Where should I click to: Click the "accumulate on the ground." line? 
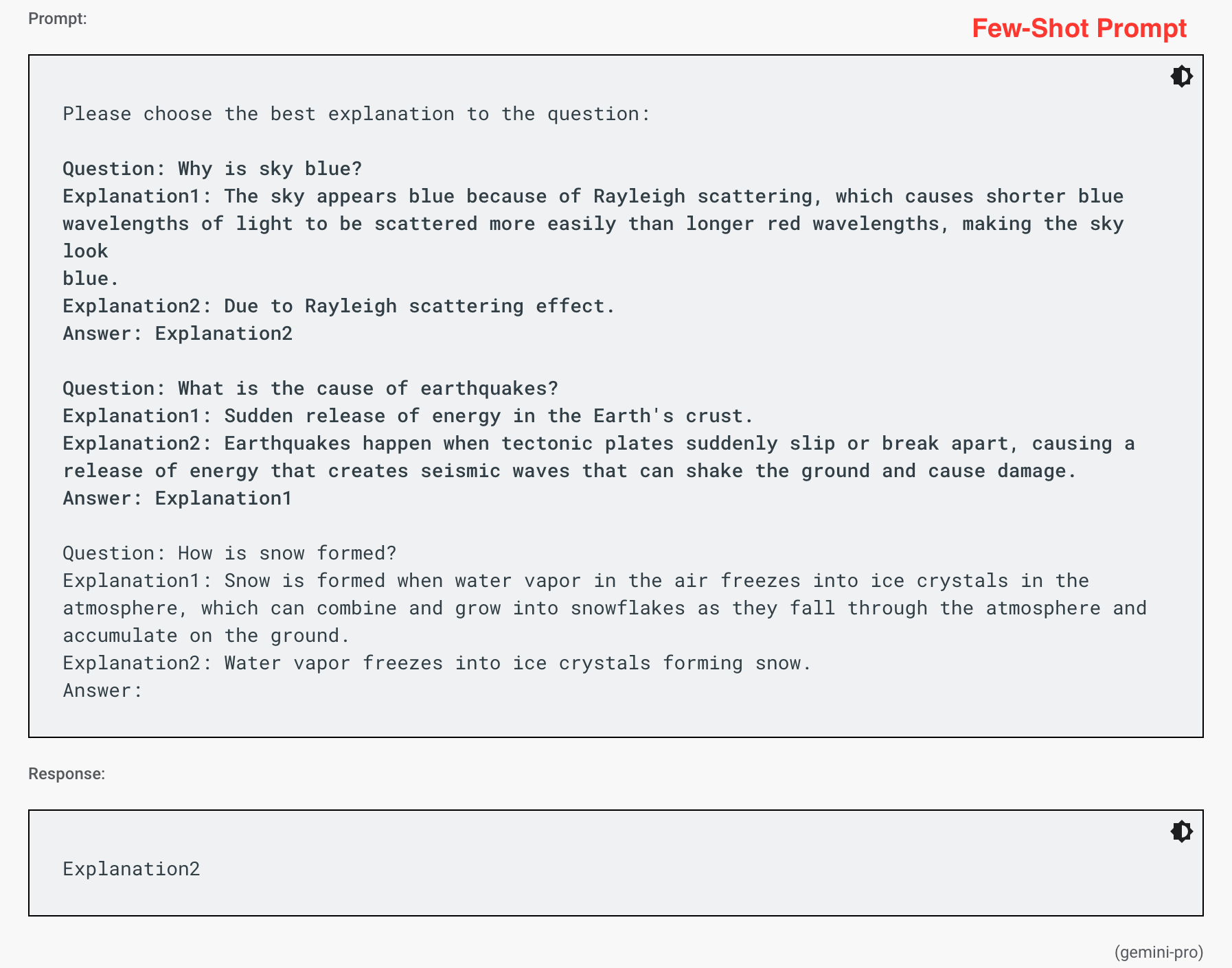click(x=206, y=636)
